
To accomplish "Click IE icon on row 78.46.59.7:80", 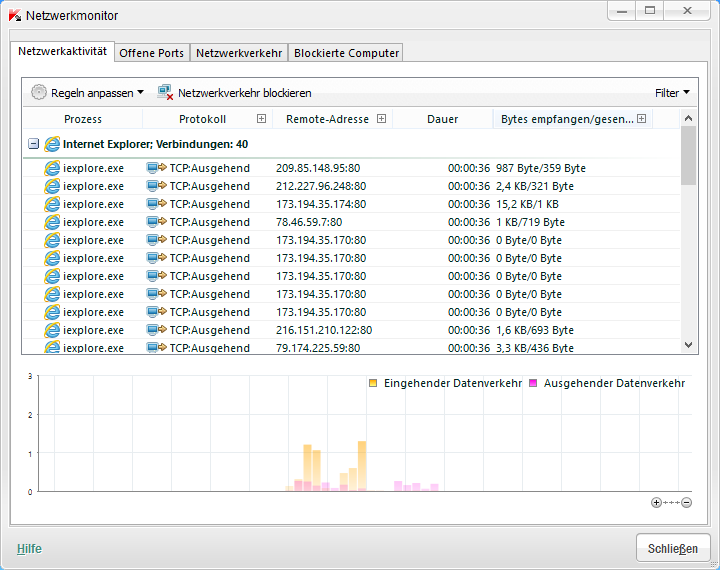I will tap(52, 222).
